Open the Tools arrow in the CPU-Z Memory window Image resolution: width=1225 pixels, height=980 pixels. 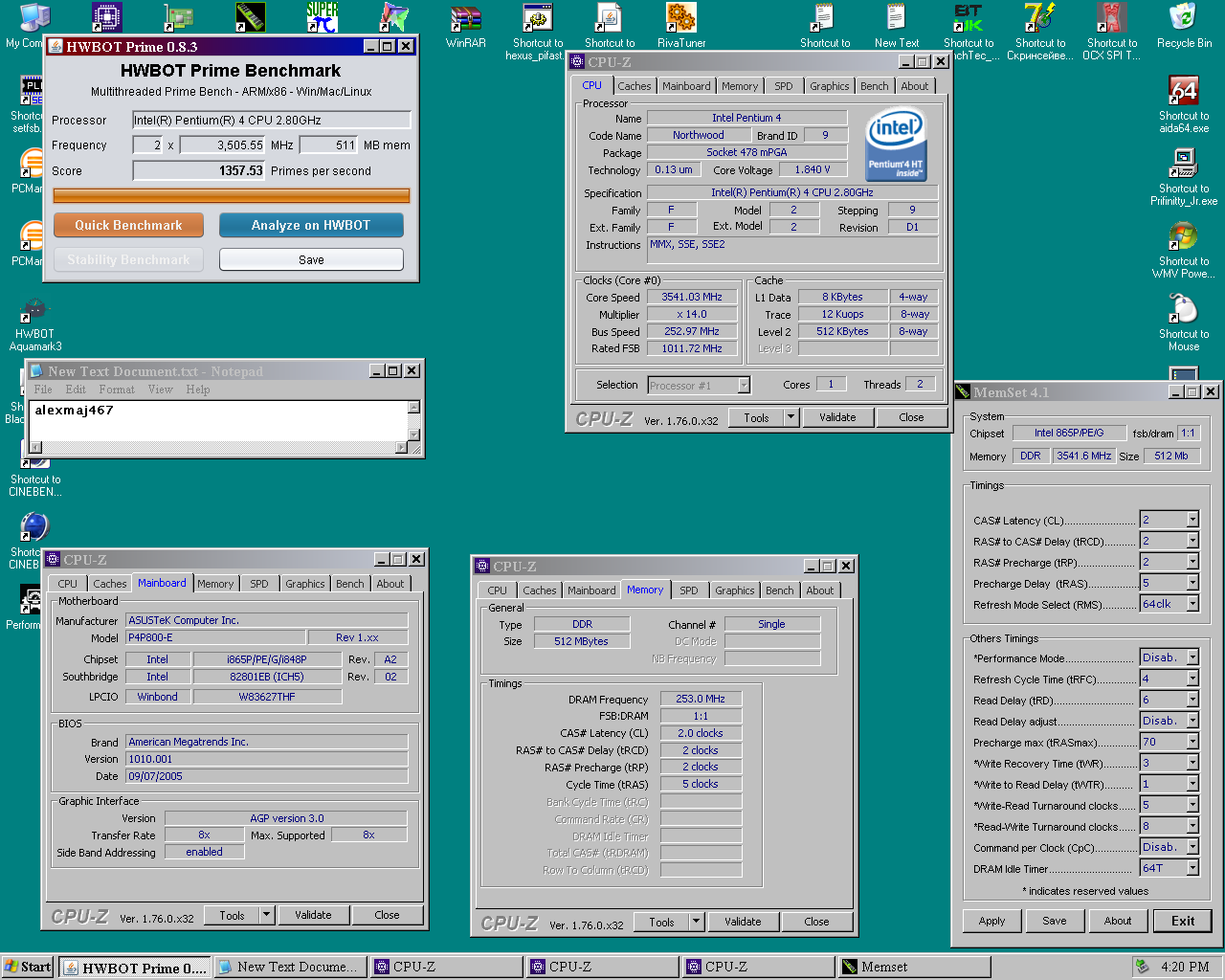[696, 922]
